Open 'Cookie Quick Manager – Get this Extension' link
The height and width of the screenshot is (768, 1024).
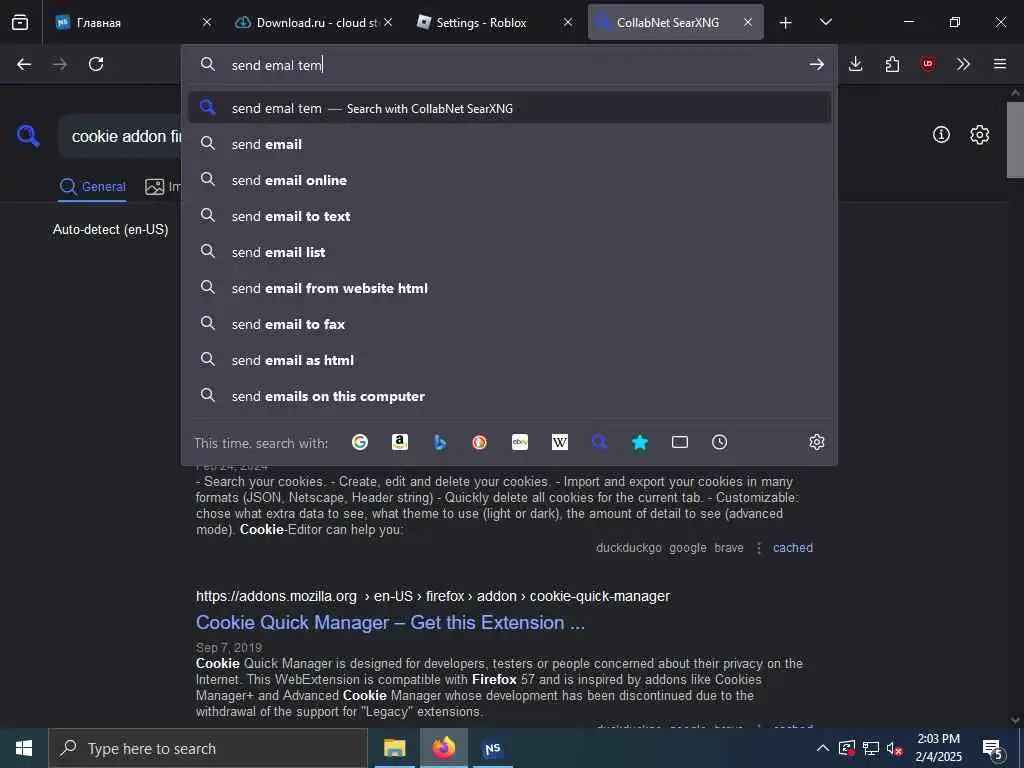[390, 622]
